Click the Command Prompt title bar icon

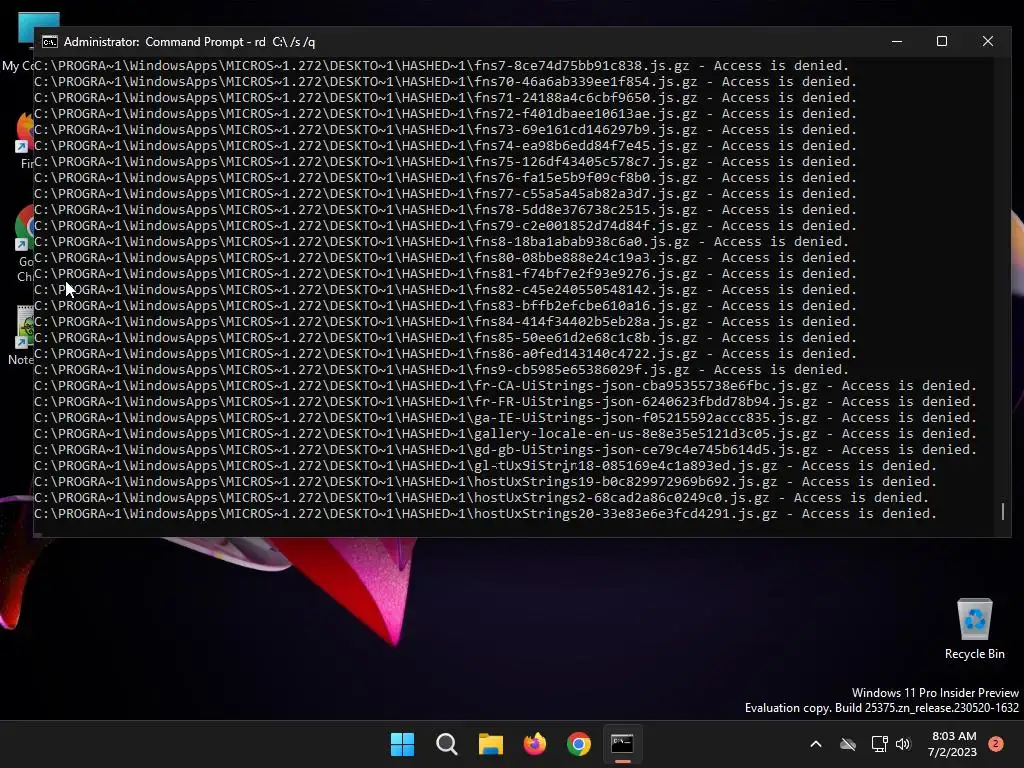tap(50, 42)
